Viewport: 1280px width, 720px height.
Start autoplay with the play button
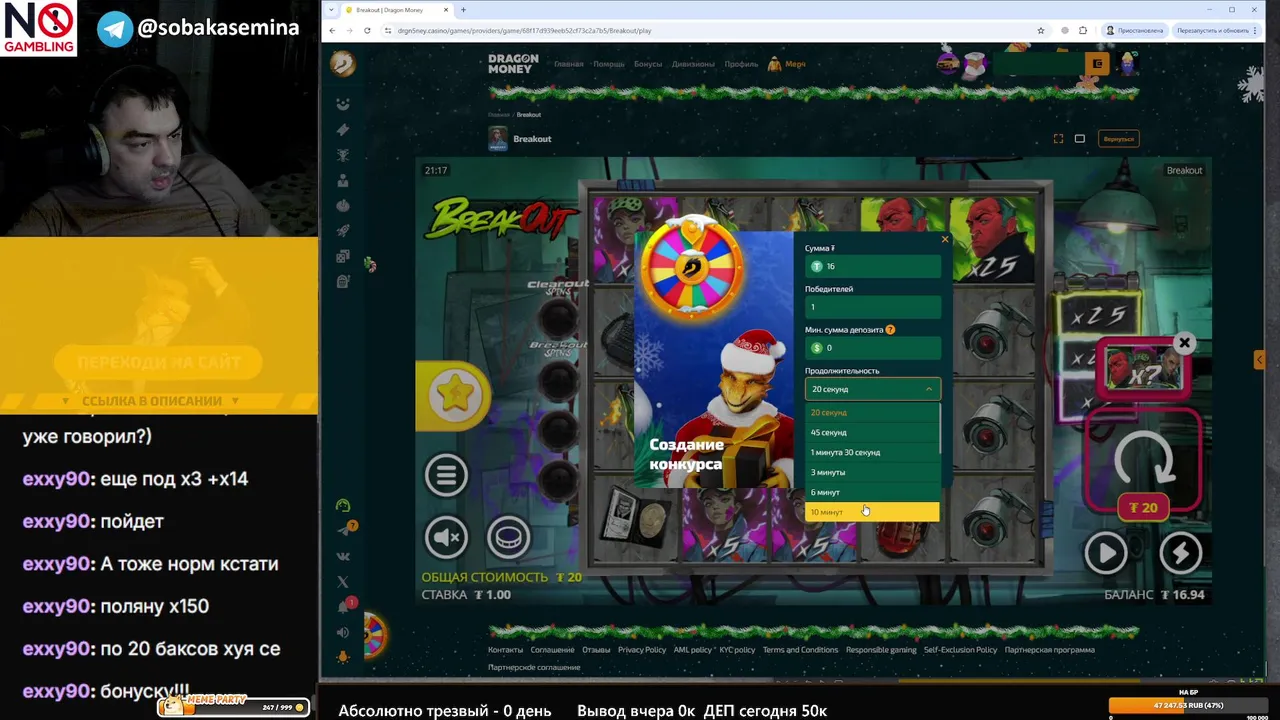coord(1105,552)
